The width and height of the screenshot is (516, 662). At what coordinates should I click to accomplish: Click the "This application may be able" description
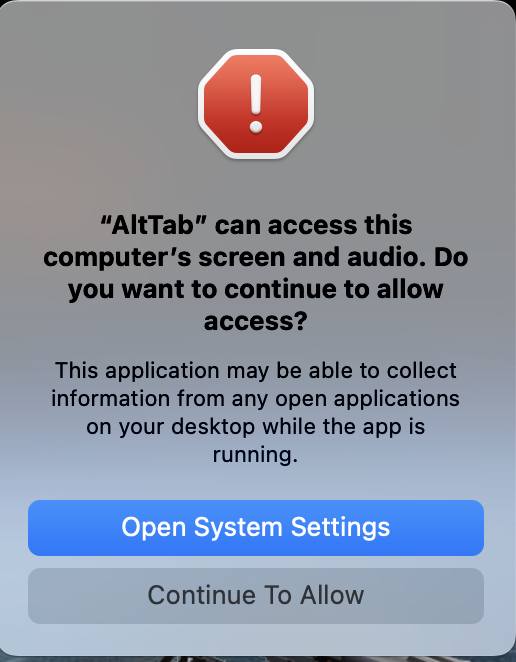[x=256, y=412]
